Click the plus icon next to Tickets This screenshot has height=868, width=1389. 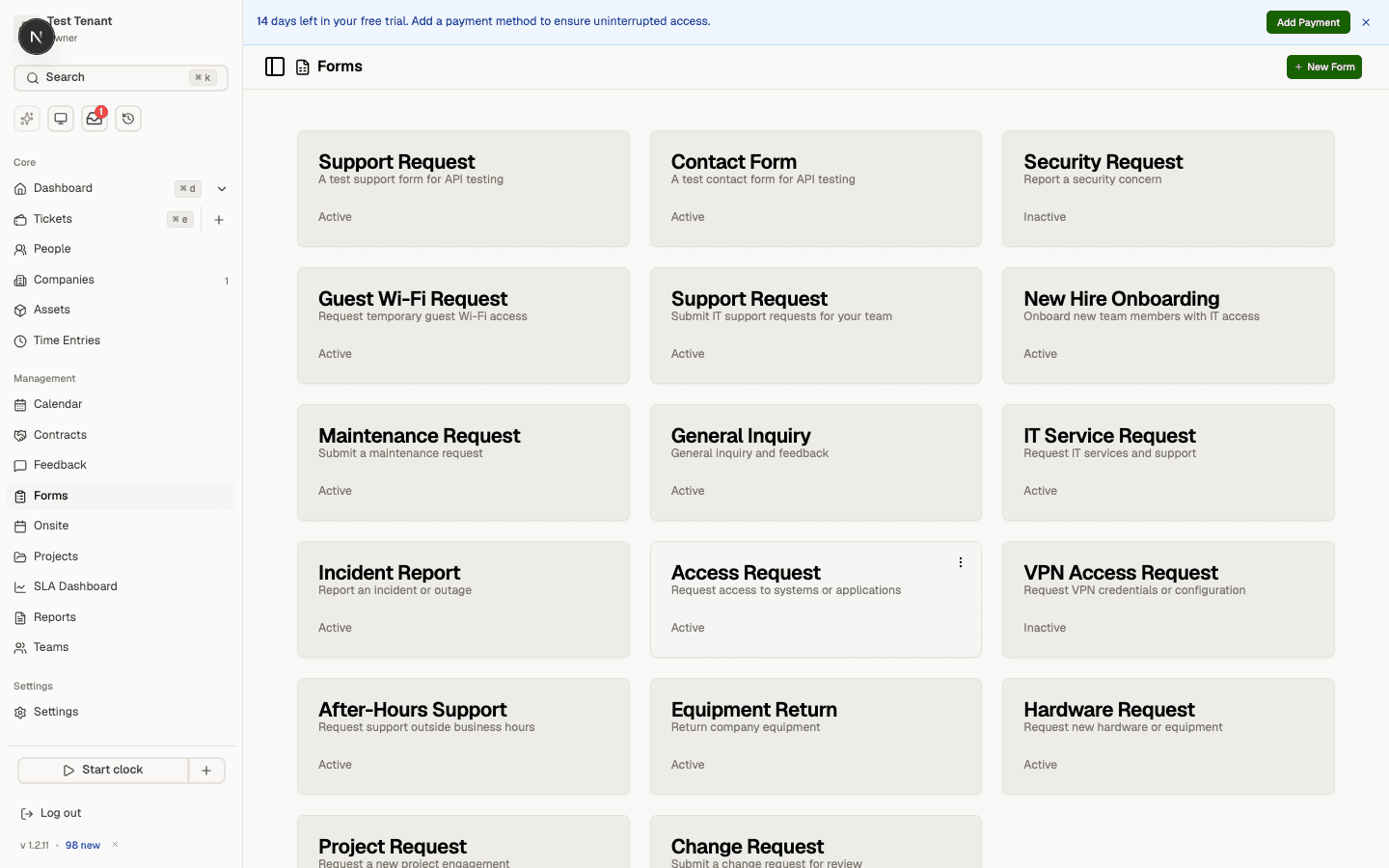point(219,220)
